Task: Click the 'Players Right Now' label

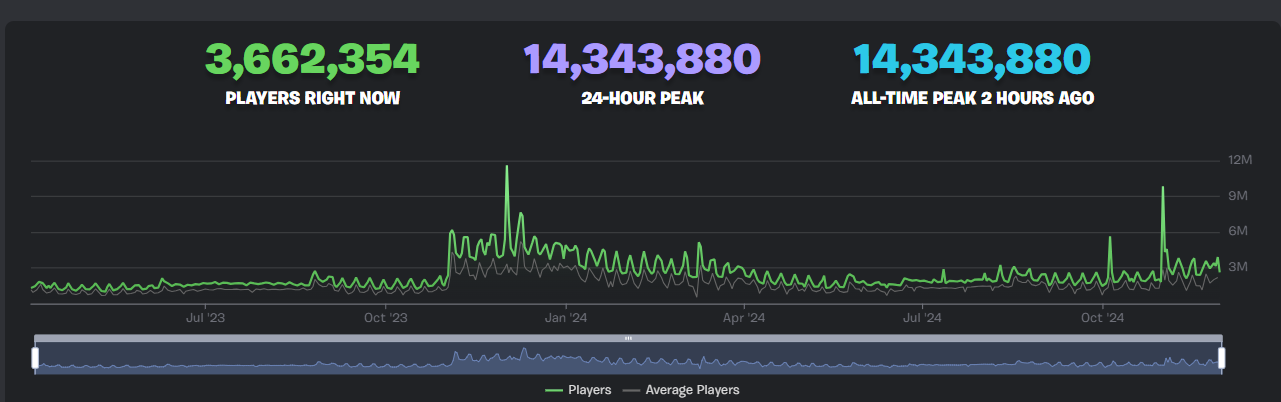Action: coord(312,99)
